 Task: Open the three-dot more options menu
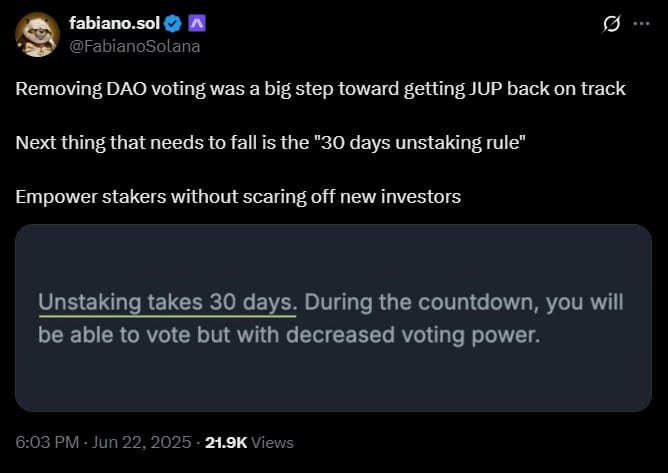pyautogui.click(x=641, y=24)
